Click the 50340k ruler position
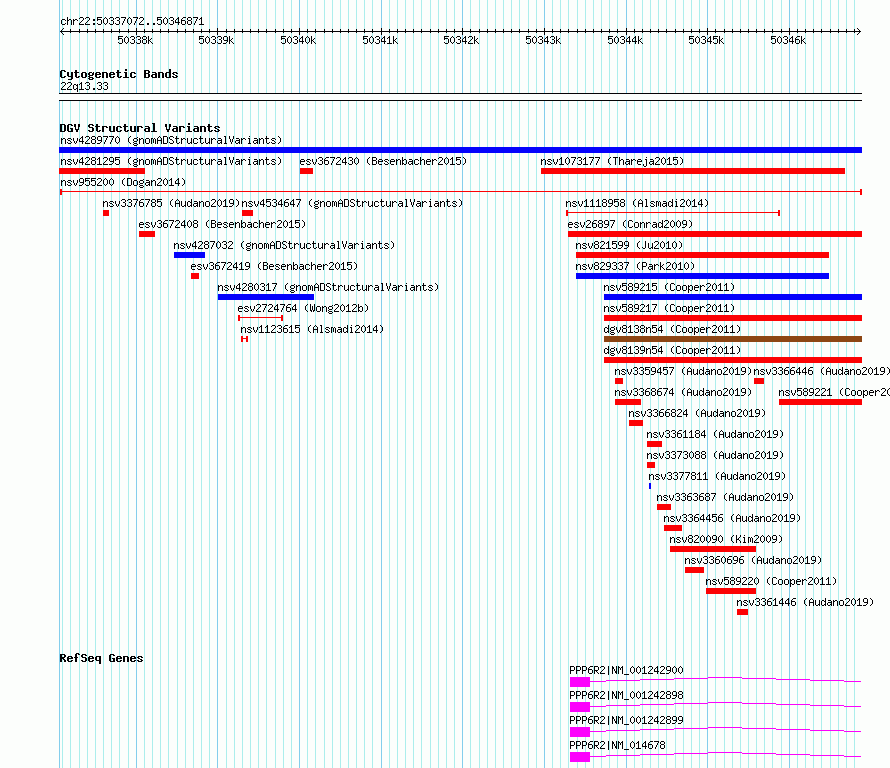Viewport: 890px width, 768px height. pyautogui.click(x=298, y=40)
